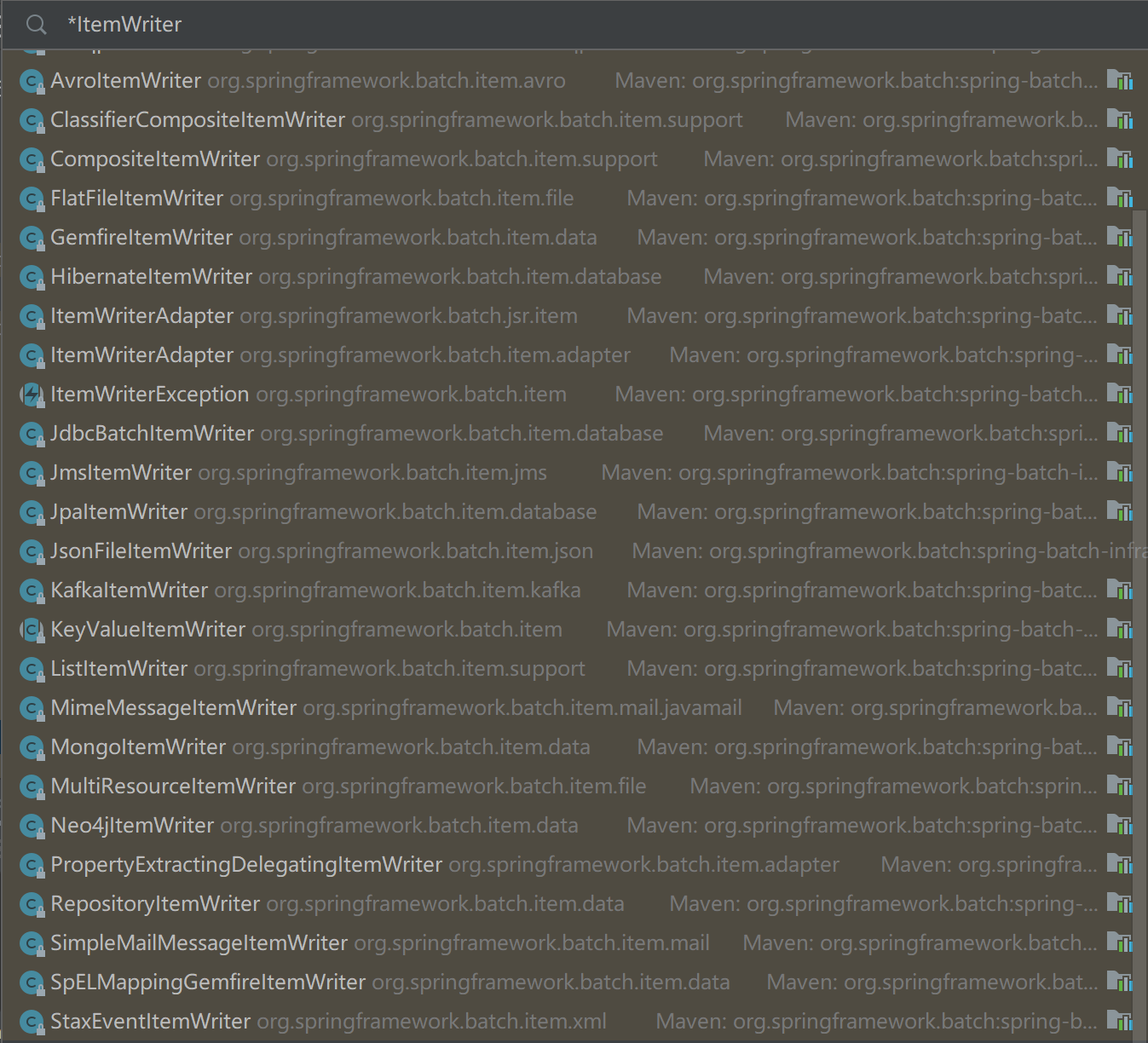Select the ClassifierCompositeItemWriter result

pos(198,120)
